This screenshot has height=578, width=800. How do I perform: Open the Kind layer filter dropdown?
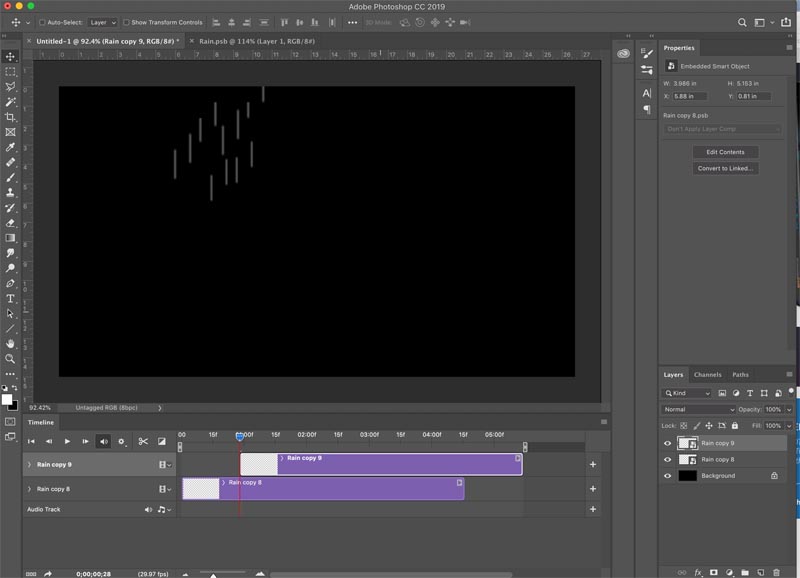pos(686,393)
